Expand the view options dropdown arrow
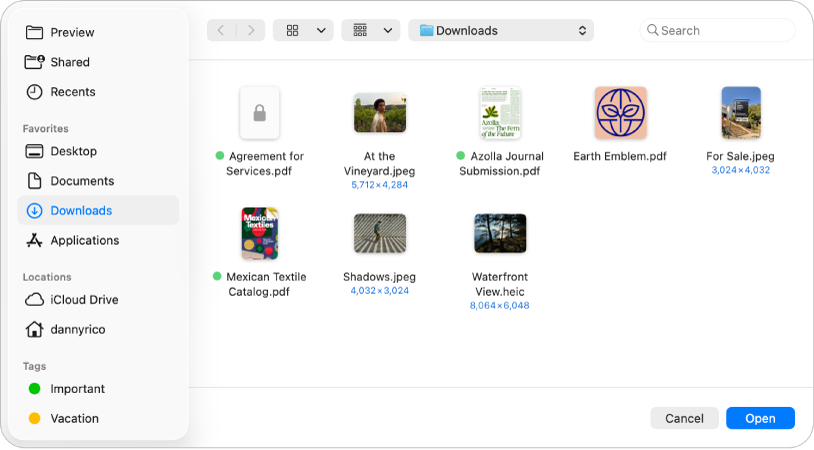The height and width of the screenshot is (450, 814). [321, 31]
